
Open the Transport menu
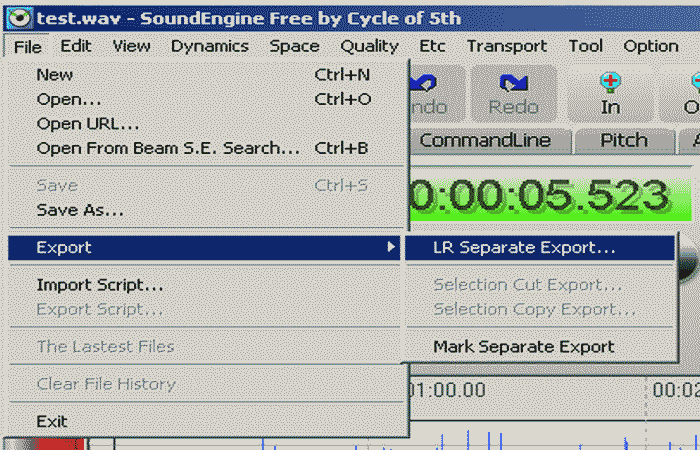(x=507, y=46)
